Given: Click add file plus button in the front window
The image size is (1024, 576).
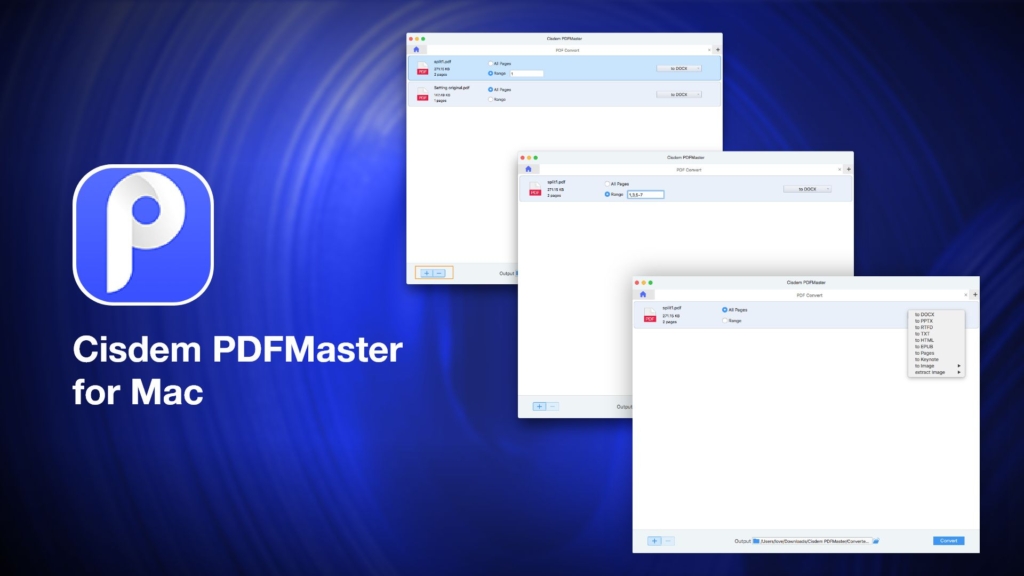Looking at the screenshot, I should pyautogui.click(x=654, y=541).
